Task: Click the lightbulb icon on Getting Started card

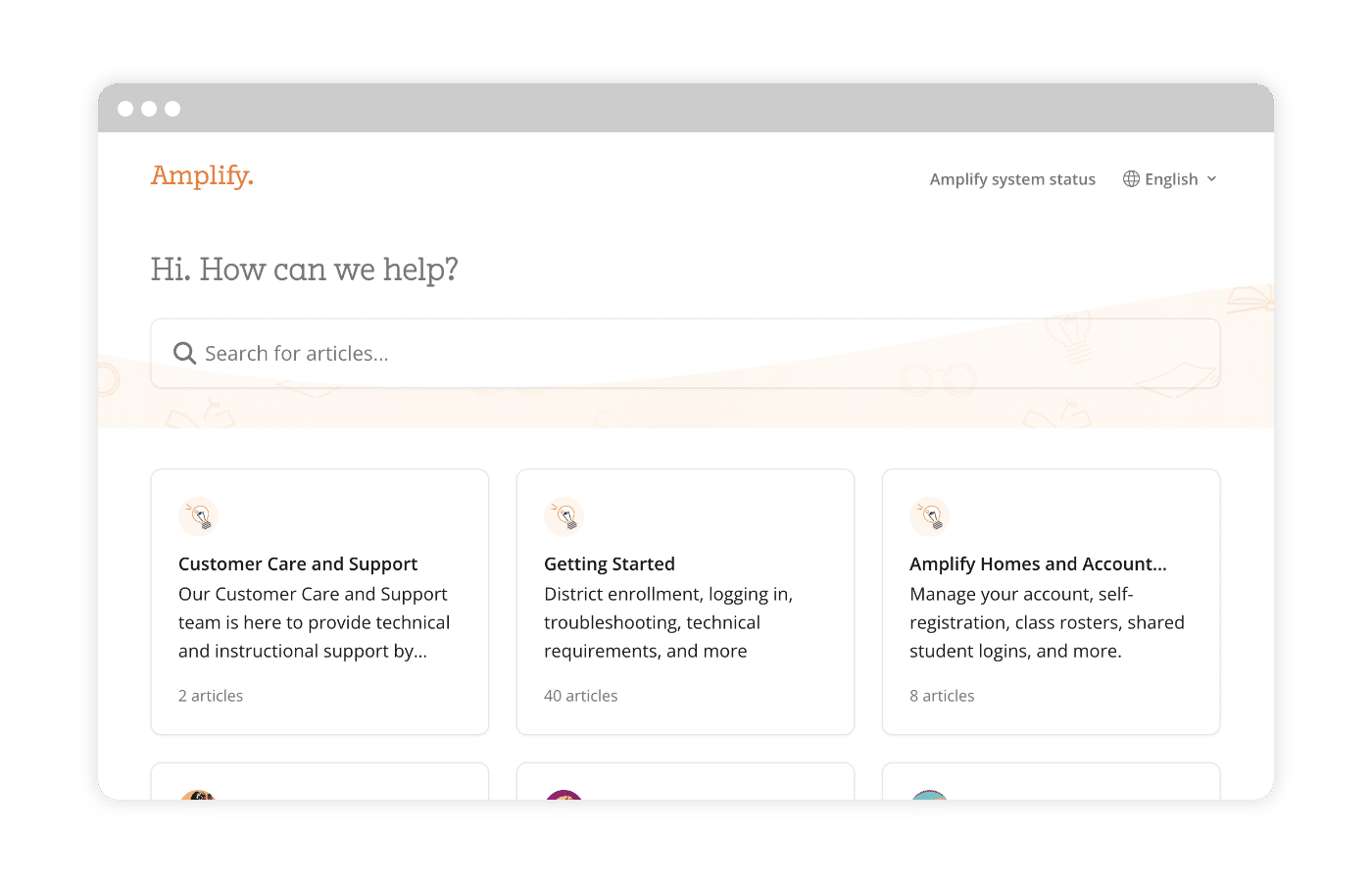Action: click(563, 516)
